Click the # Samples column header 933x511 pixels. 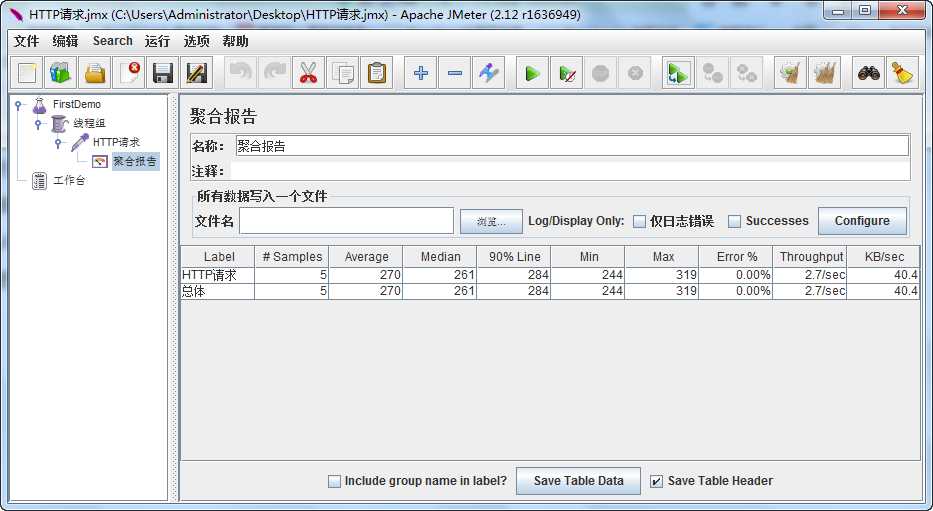coord(292,257)
